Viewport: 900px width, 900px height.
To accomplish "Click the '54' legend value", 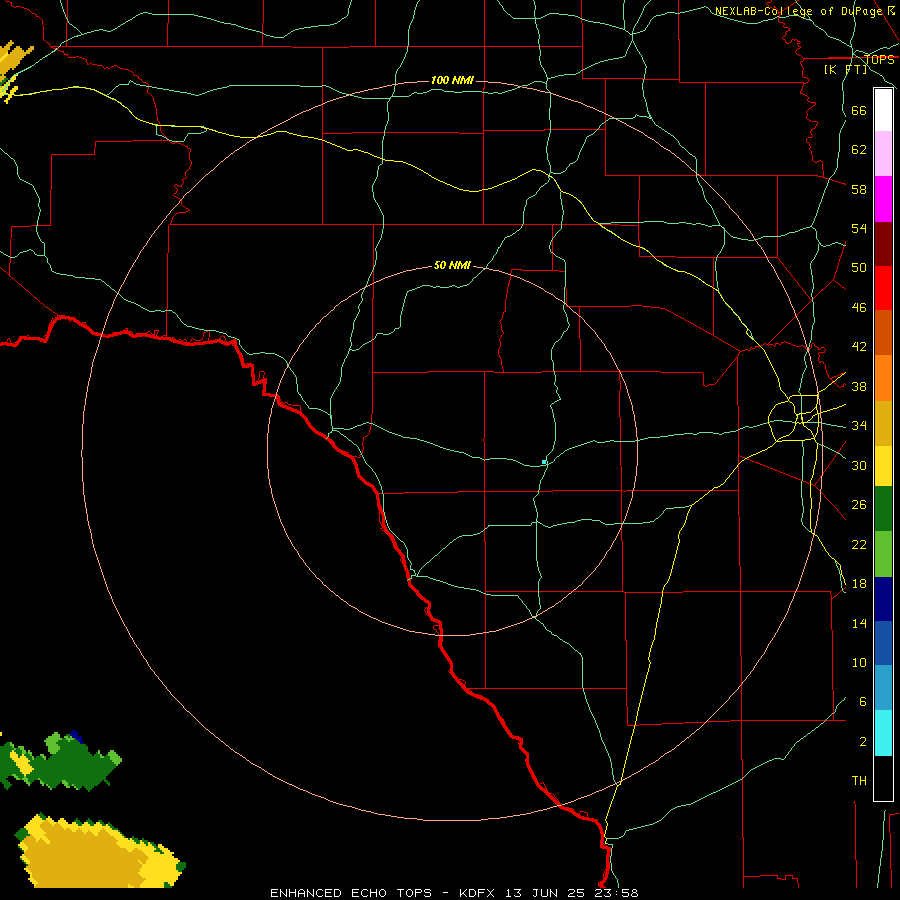I will tap(859, 228).
